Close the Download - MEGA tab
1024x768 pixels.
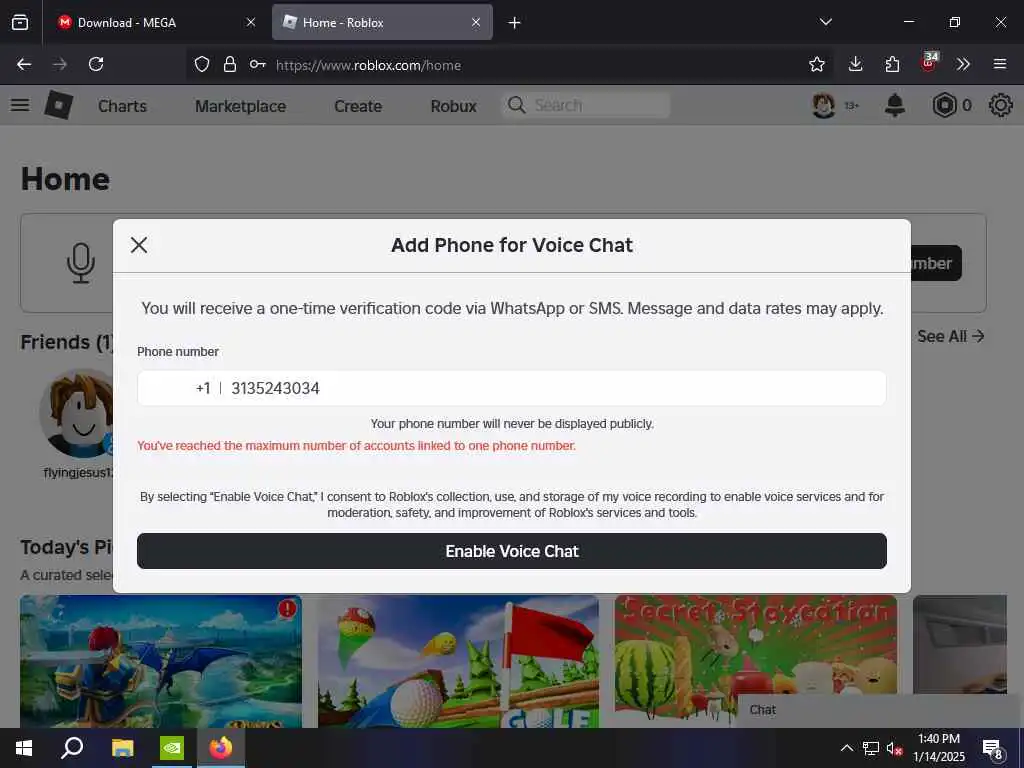click(x=251, y=22)
